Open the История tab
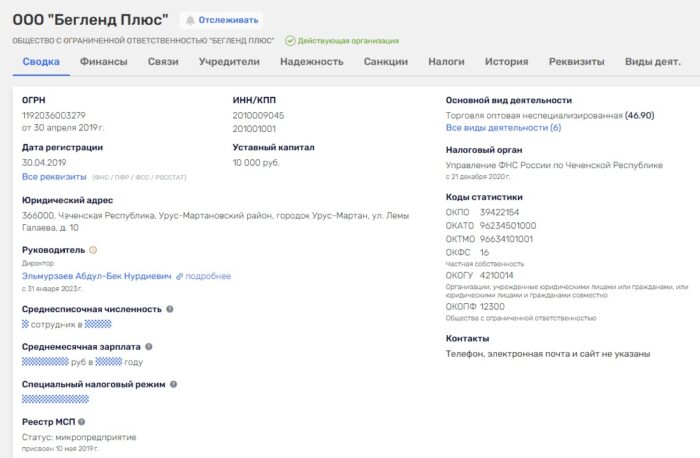The width and height of the screenshot is (700, 458). click(x=506, y=62)
